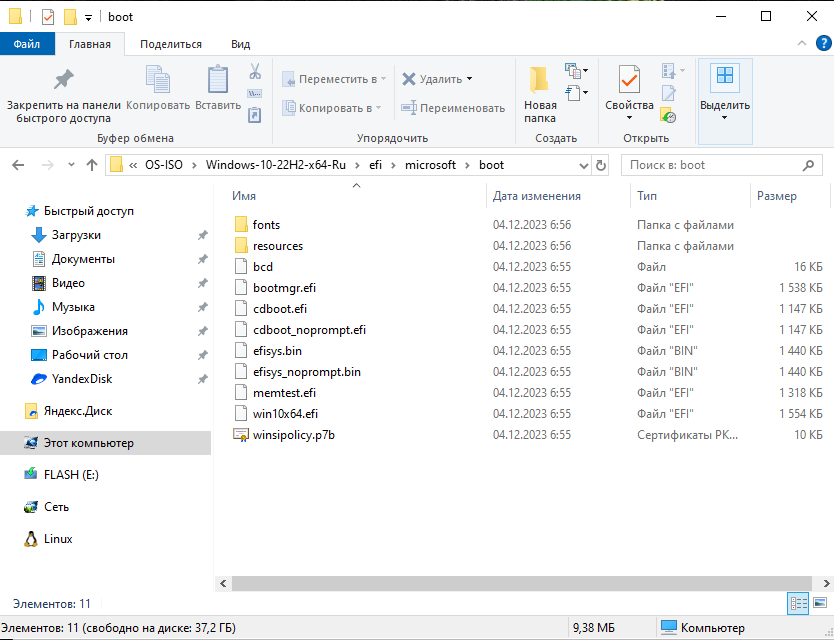Image resolution: width=834 pixels, height=640 pixels.
Task: Open the Файл menu tab
Action: click(27, 44)
